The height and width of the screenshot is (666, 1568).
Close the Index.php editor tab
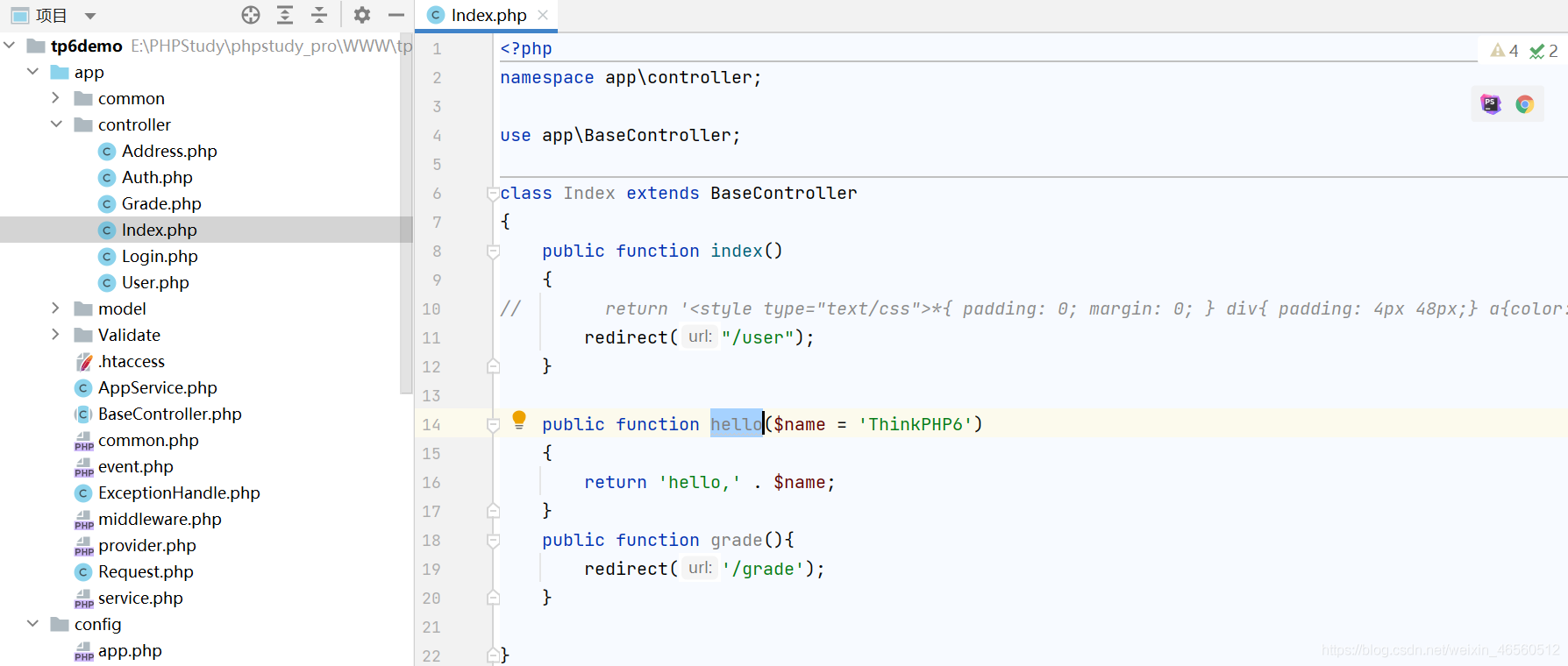pos(543,15)
